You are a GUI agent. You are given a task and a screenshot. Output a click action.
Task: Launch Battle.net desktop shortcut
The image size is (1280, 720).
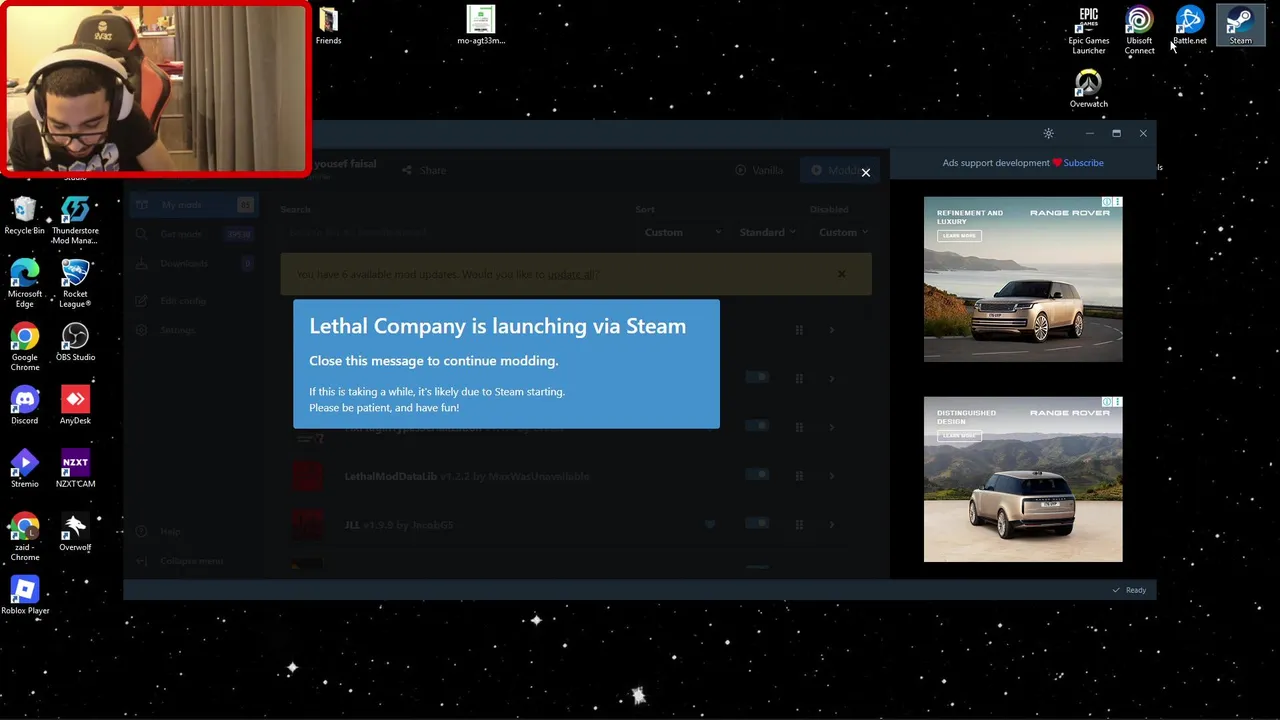click(x=1189, y=26)
